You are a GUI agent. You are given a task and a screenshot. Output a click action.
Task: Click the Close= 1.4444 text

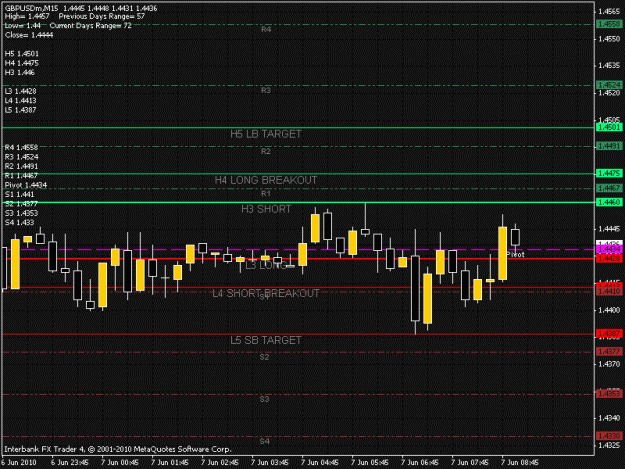tap(29, 35)
